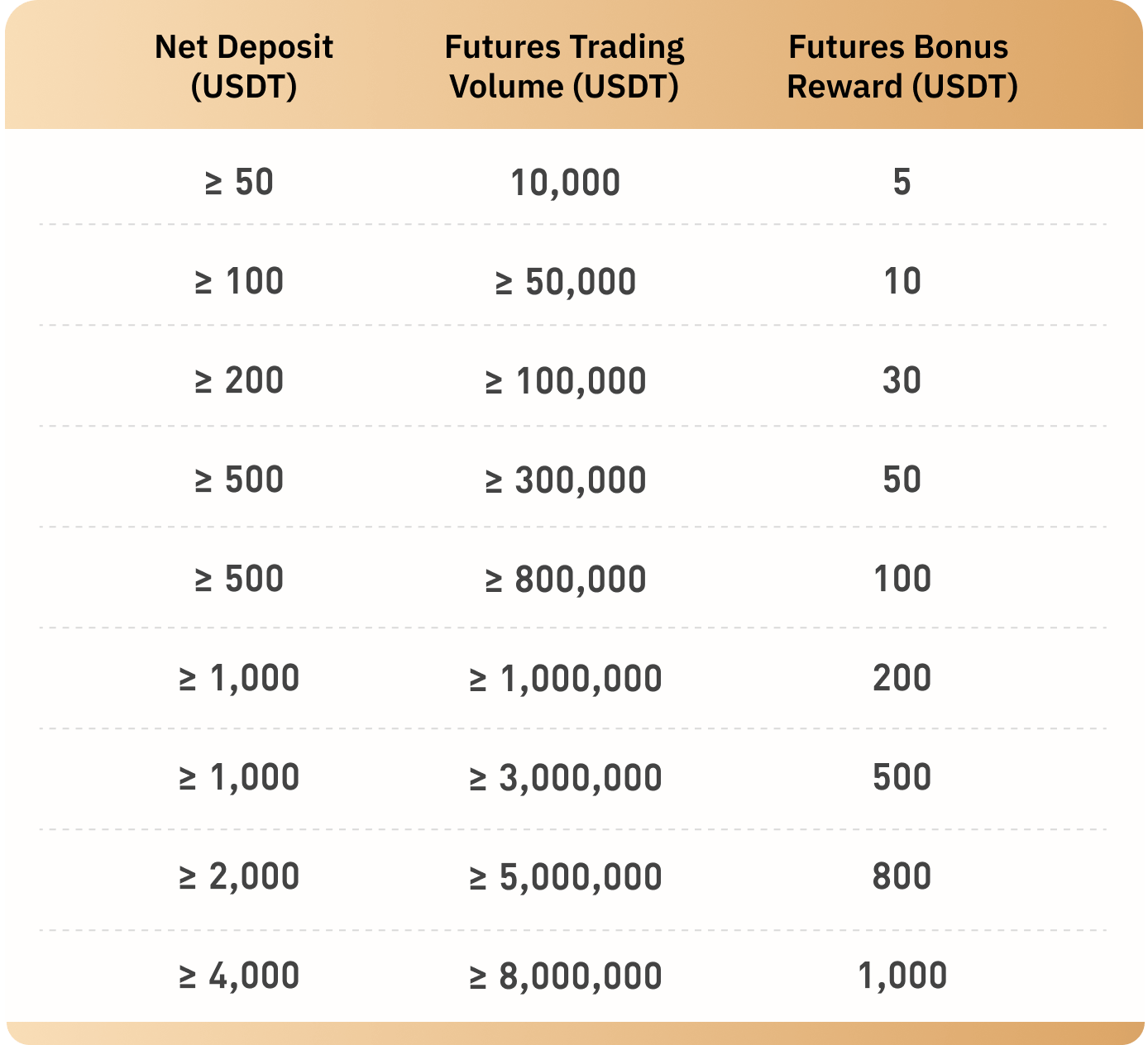
Task: Click the Net Deposit (USDT) column header
Action: click(x=243, y=66)
